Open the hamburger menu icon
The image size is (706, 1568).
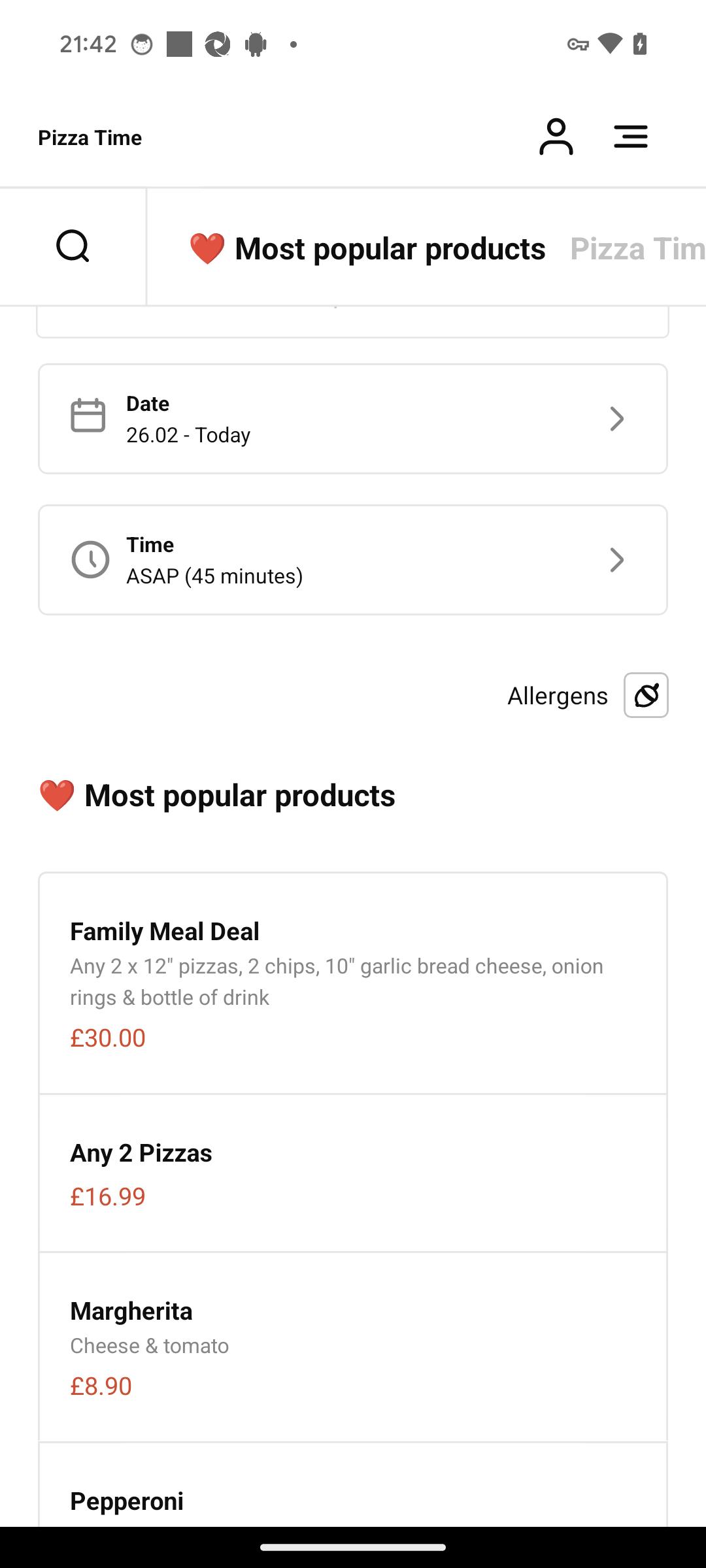(631, 137)
